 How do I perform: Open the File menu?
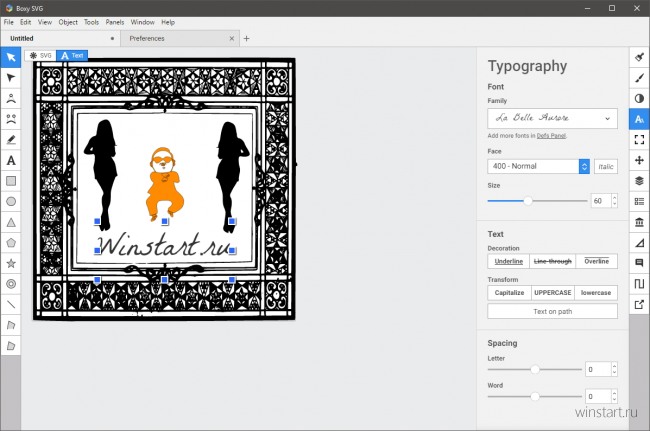pyautogui.click(x=9, y=22)
